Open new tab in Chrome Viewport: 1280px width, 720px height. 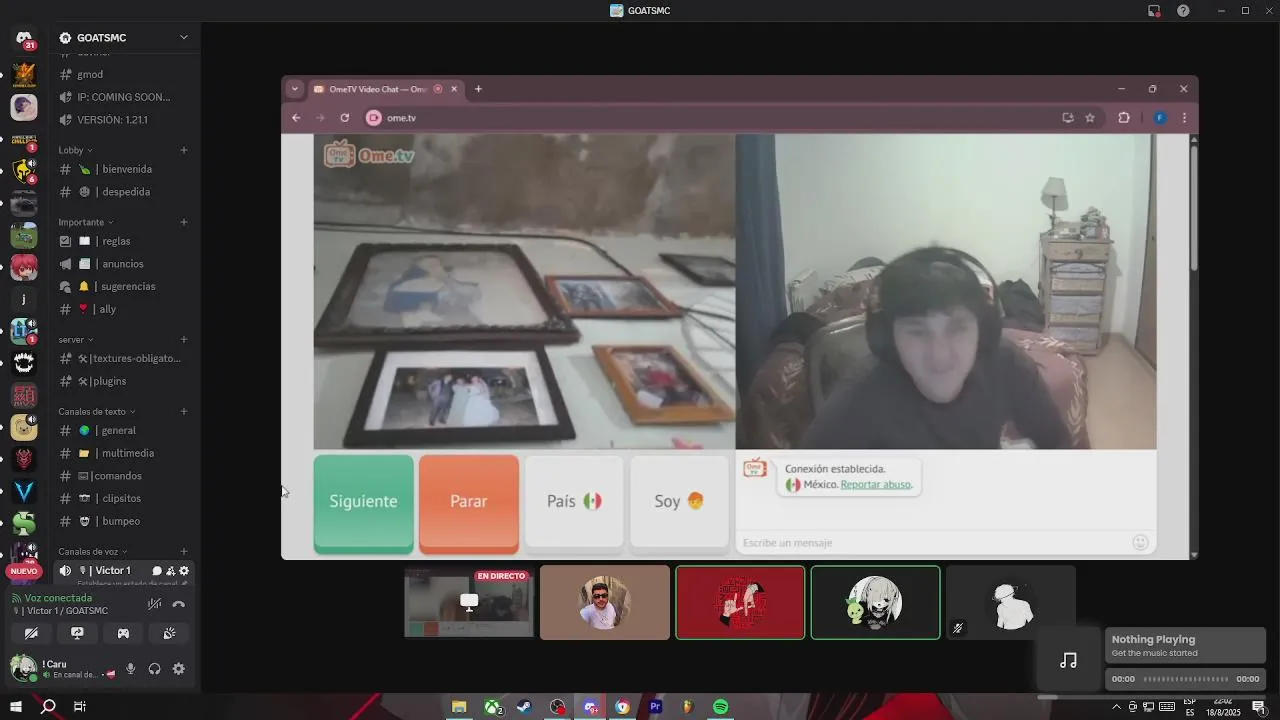pyautogui.click(x=478, y=89)
